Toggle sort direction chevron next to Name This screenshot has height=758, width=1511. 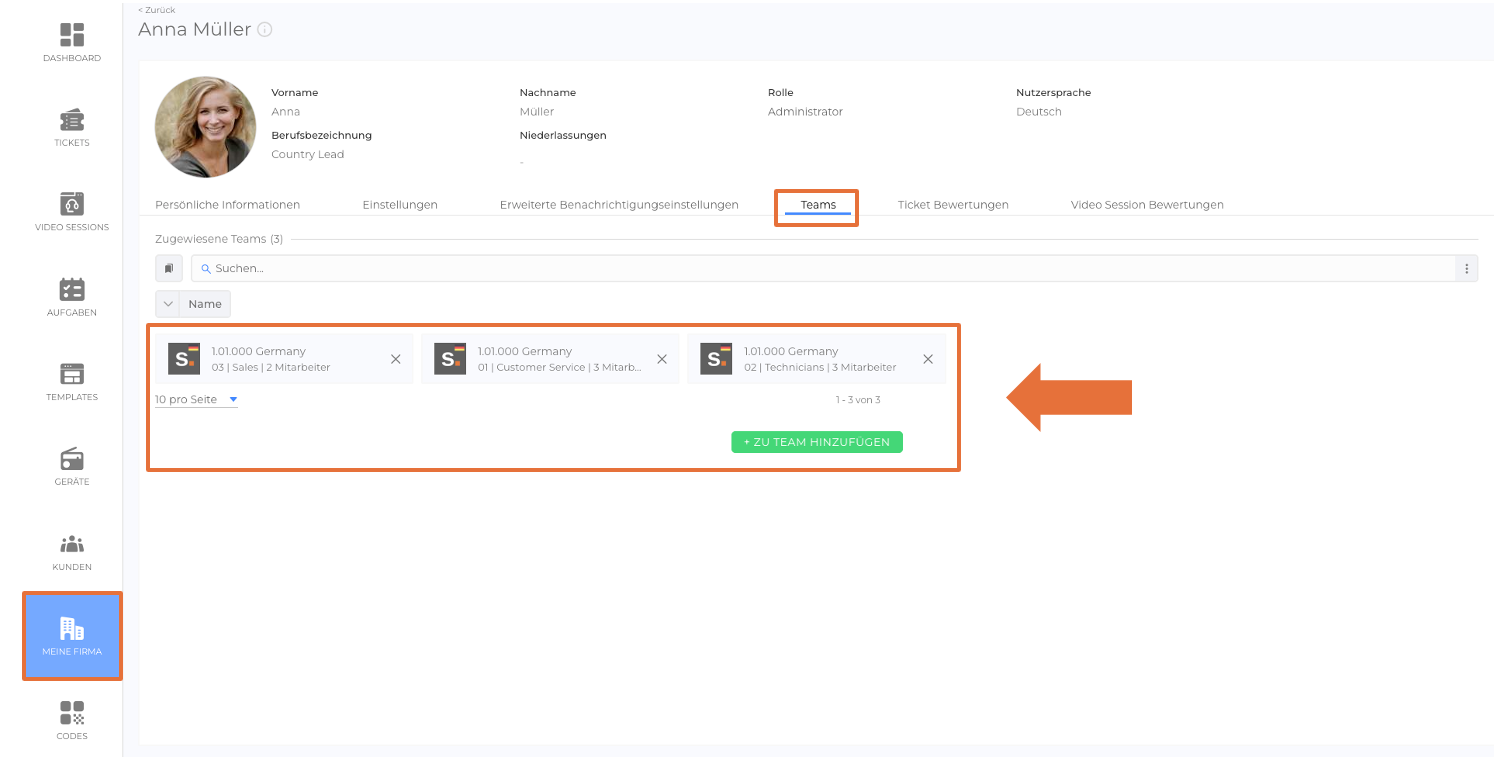(x=168, y=304)
